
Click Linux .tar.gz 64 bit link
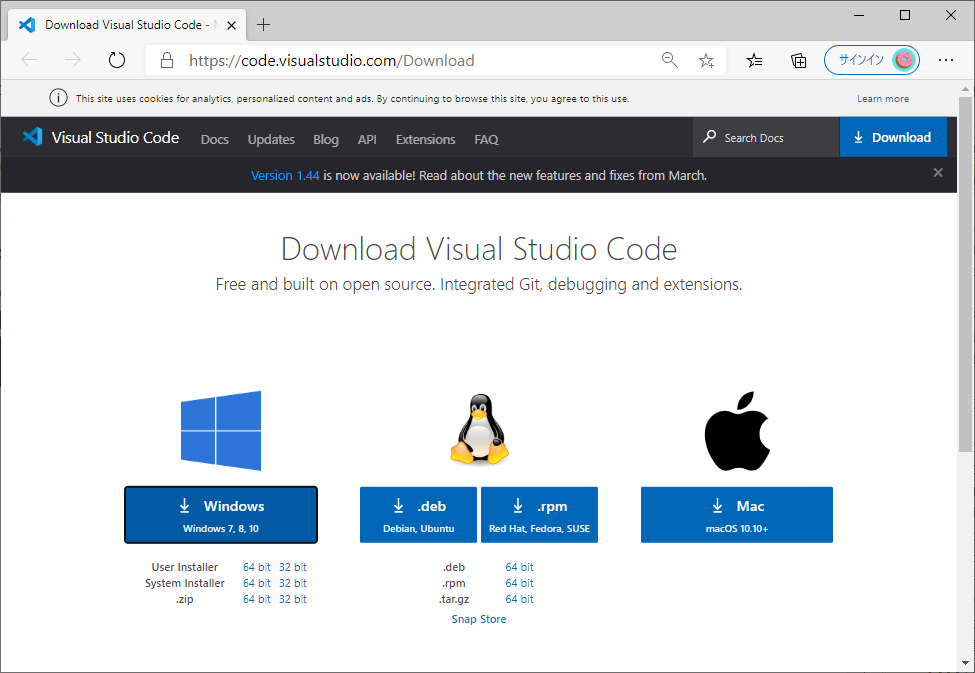click(x=519, y=600)
